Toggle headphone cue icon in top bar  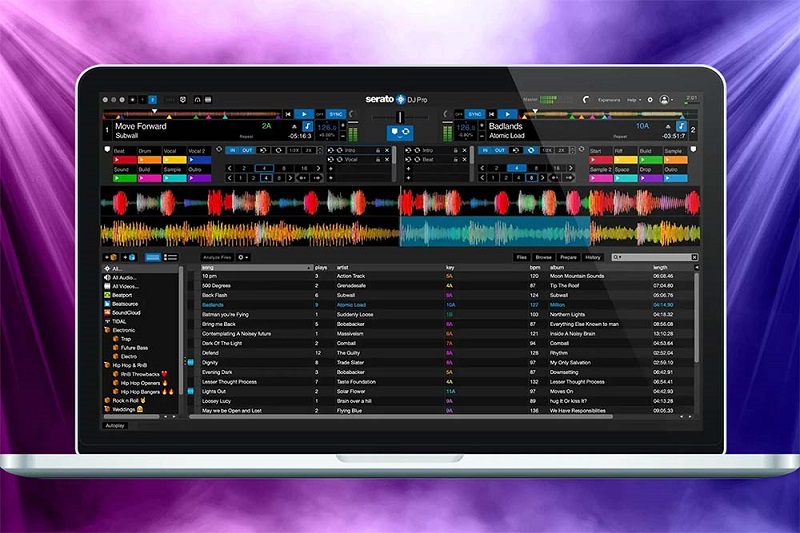[x=197, y=100]
